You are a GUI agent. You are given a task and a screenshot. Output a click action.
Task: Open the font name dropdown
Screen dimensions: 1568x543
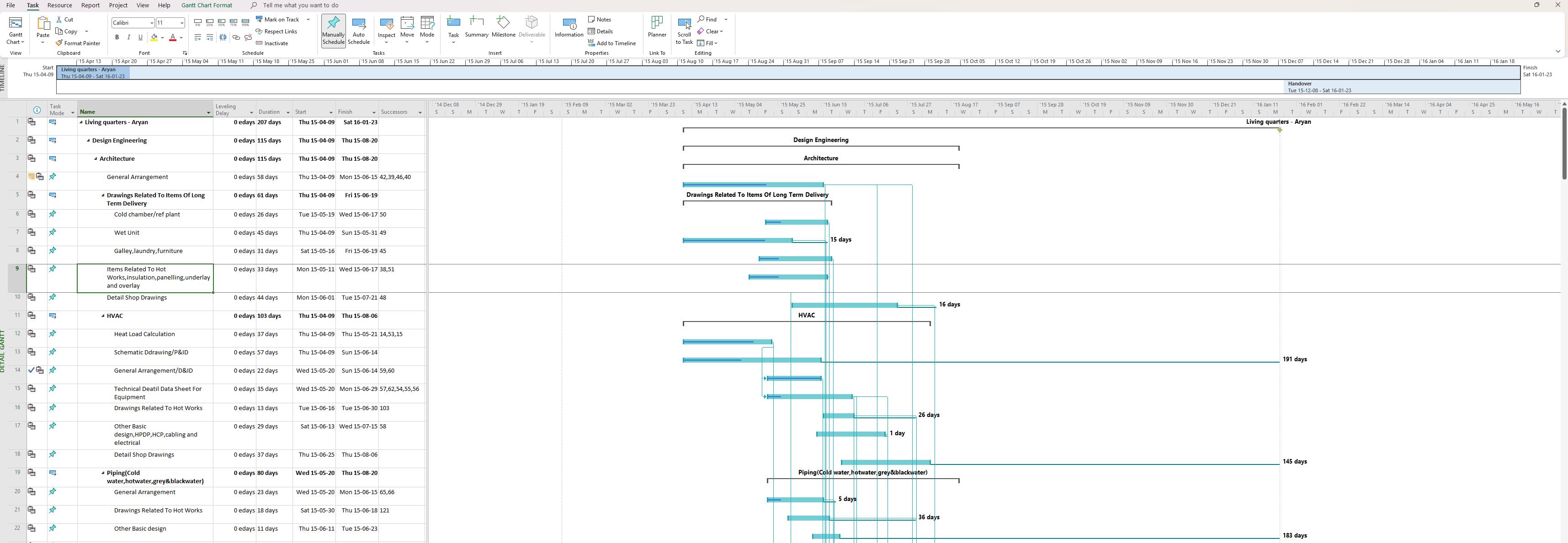[x=152, y=23]
